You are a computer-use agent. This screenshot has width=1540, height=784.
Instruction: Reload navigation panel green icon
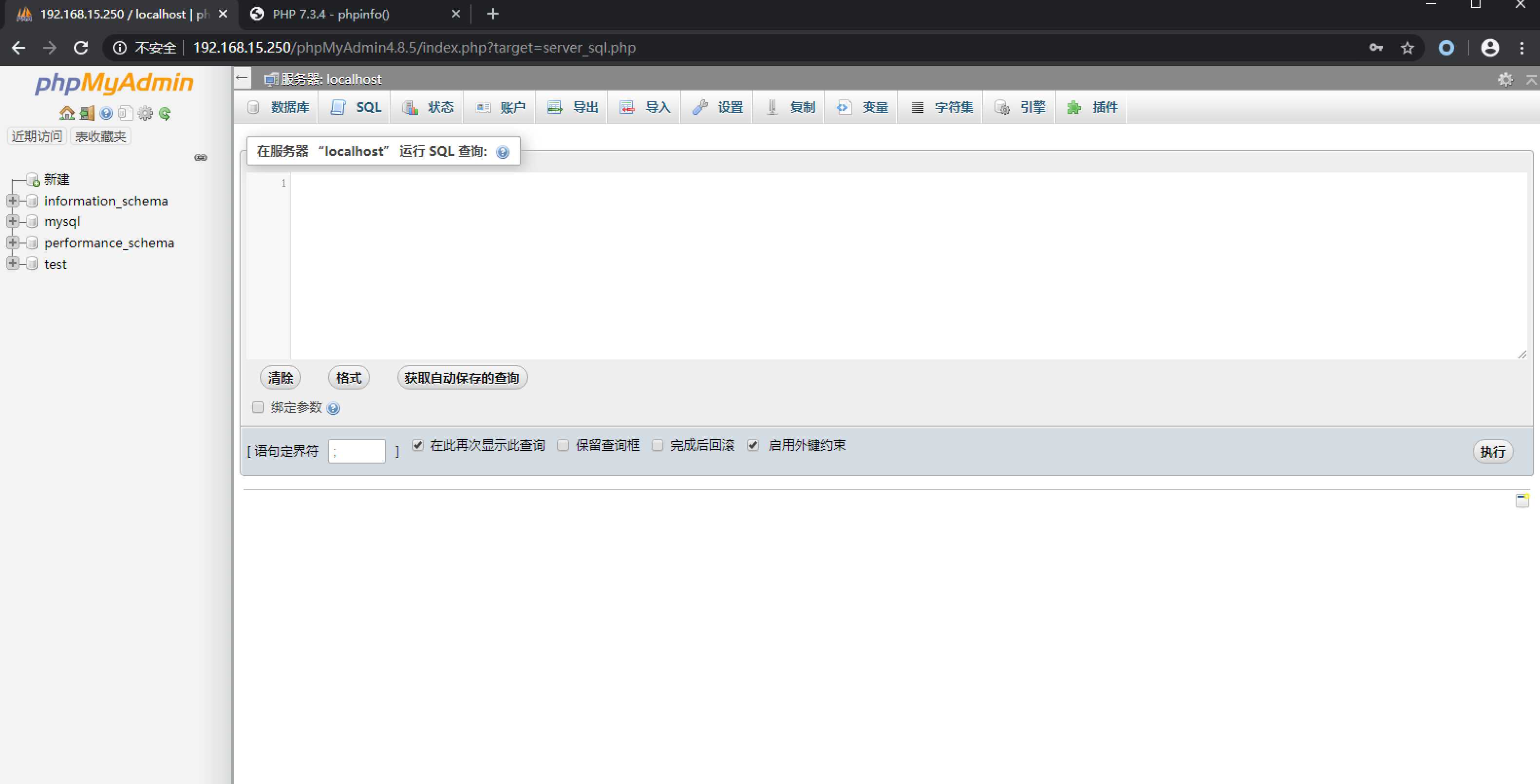tap(165, 113)
